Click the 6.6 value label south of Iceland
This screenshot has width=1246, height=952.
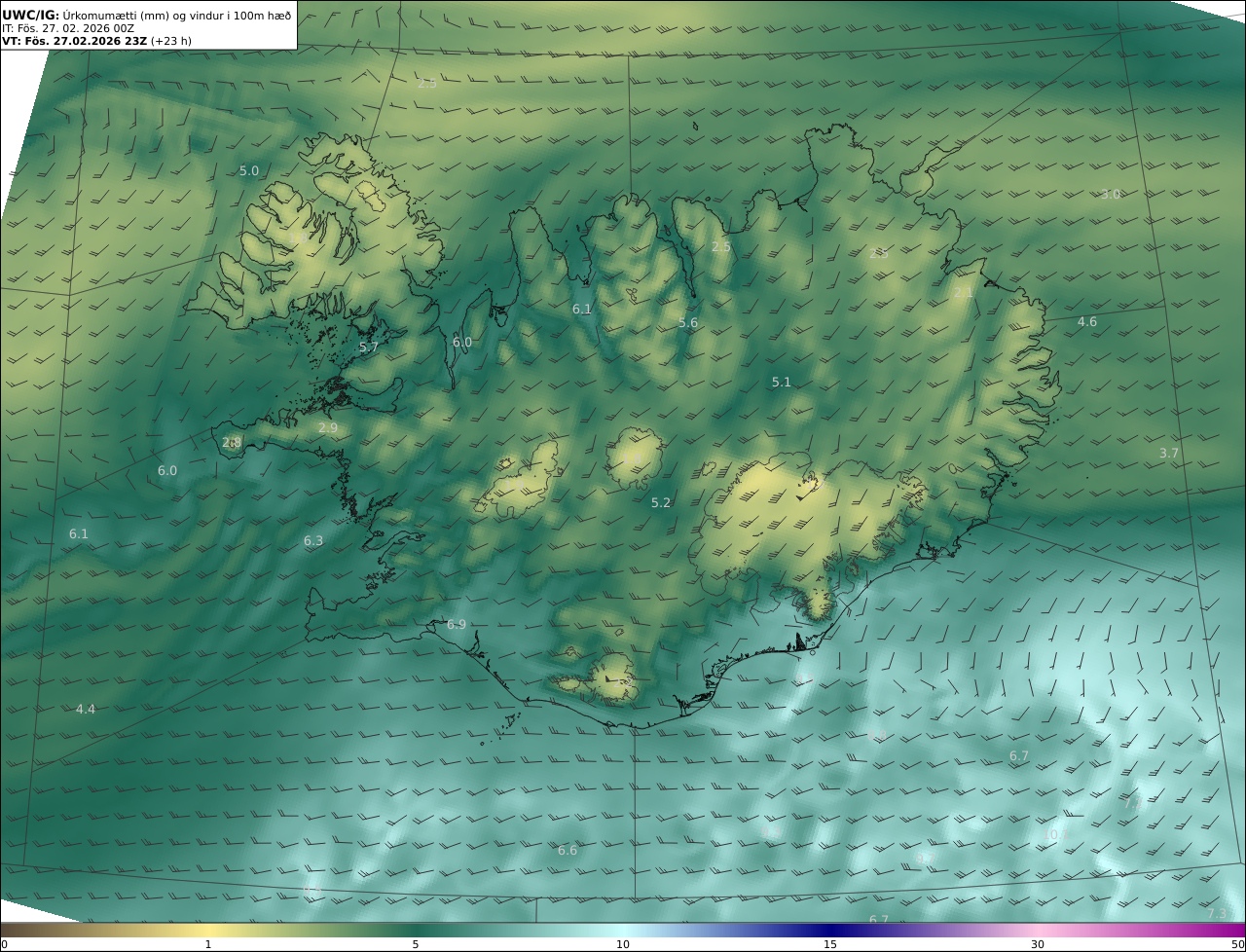click(568, 851)
